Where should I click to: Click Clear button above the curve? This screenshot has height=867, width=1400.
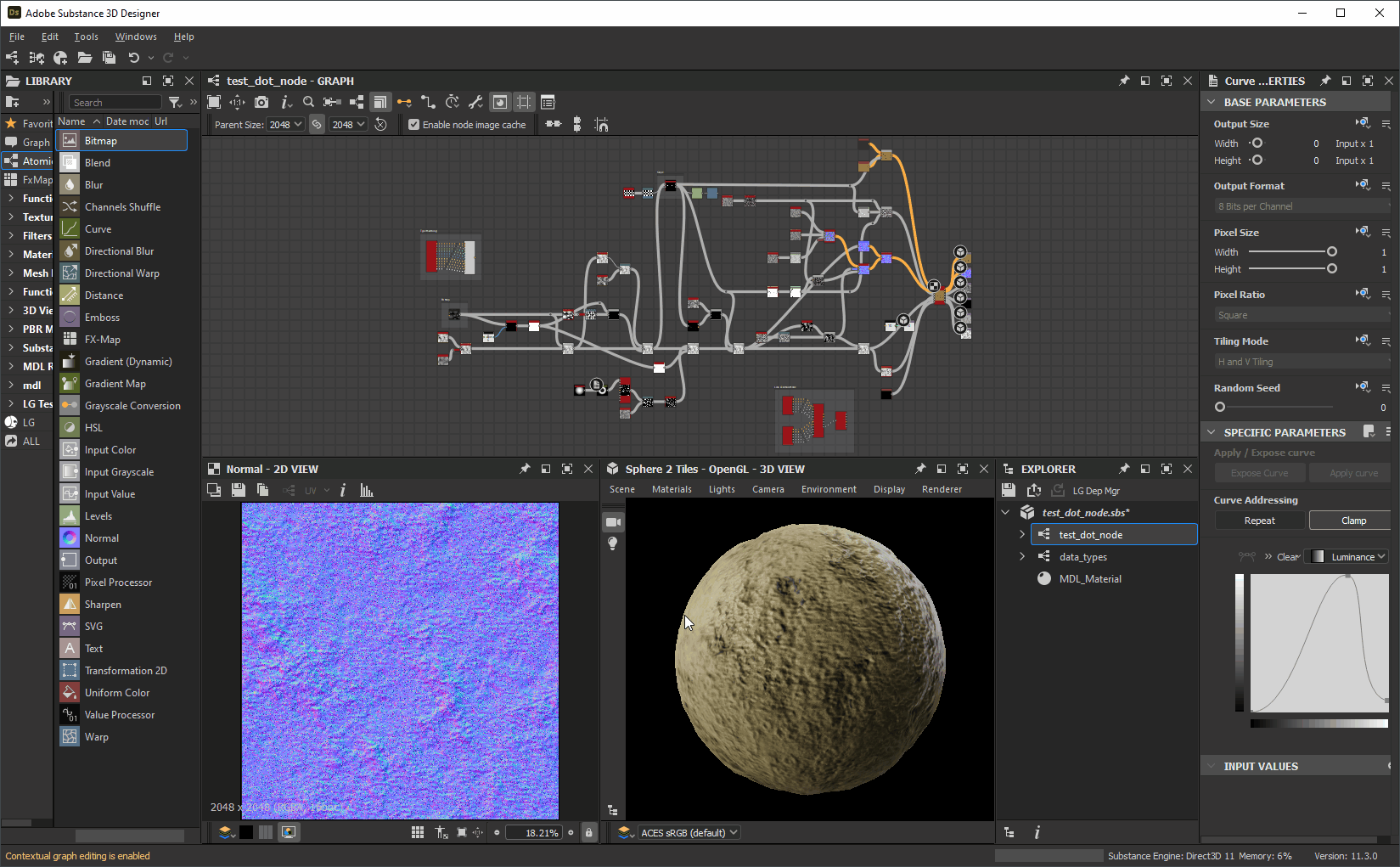1287,557
